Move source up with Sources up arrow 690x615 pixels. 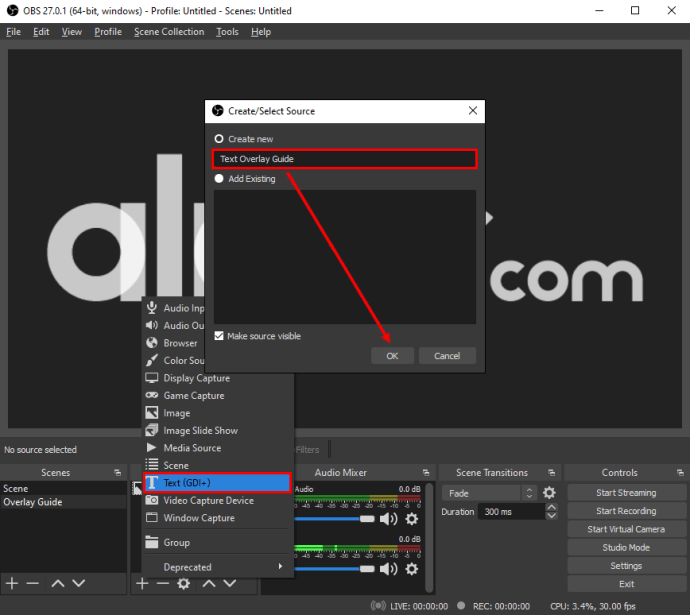point(209,583)
